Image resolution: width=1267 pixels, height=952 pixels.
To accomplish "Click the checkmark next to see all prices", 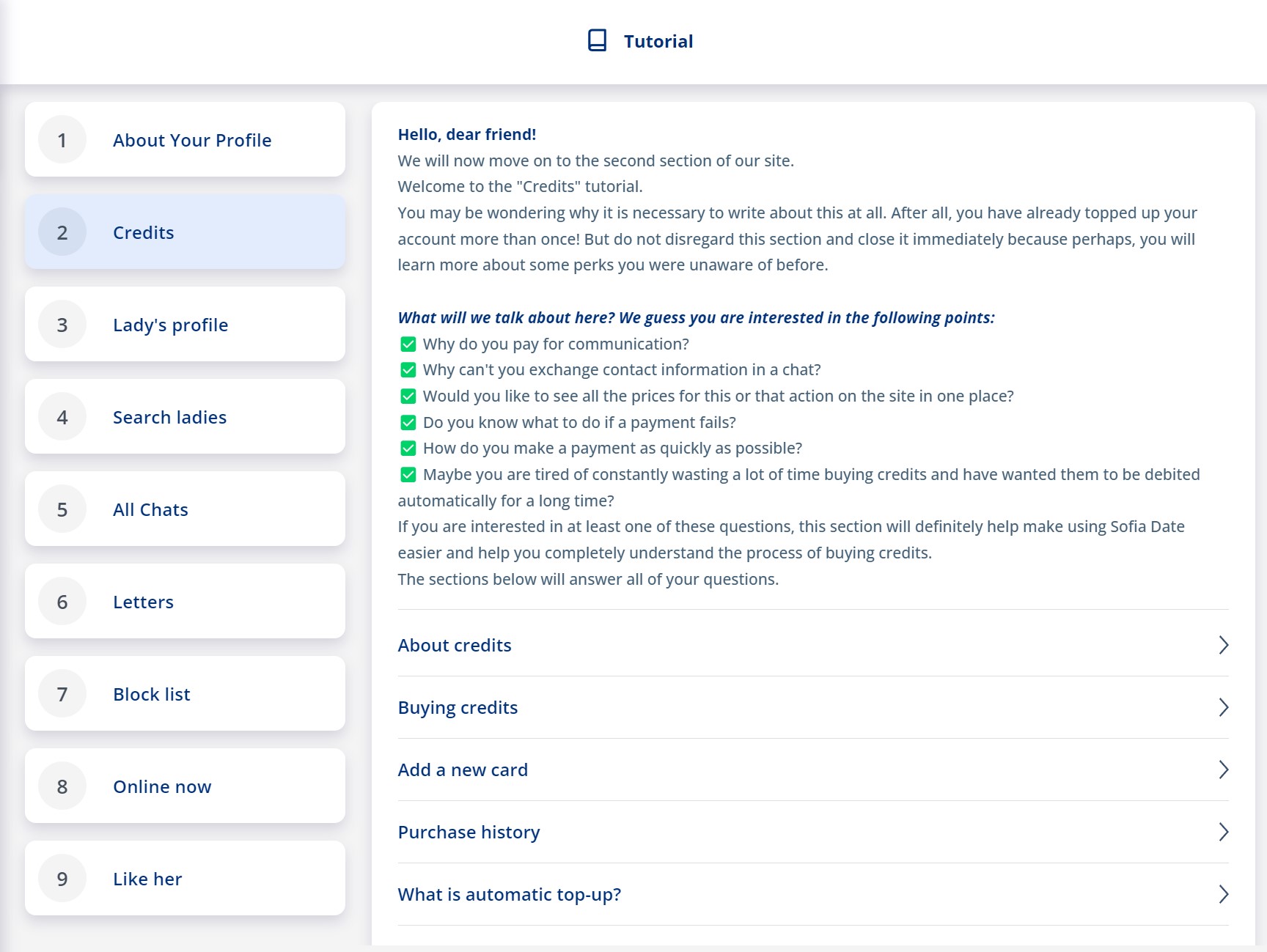I will 408,396.
